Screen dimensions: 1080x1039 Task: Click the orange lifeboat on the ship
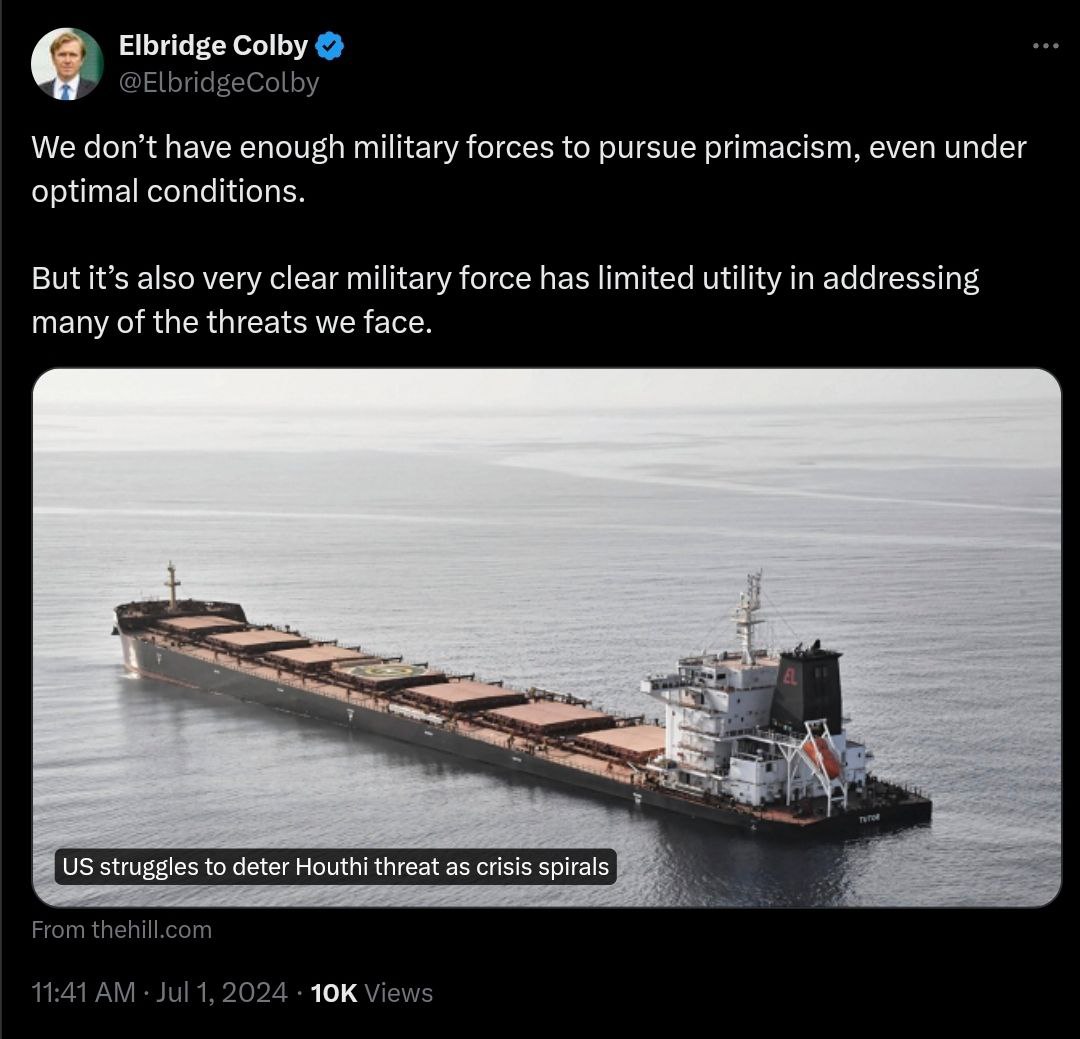coord(822,757)
